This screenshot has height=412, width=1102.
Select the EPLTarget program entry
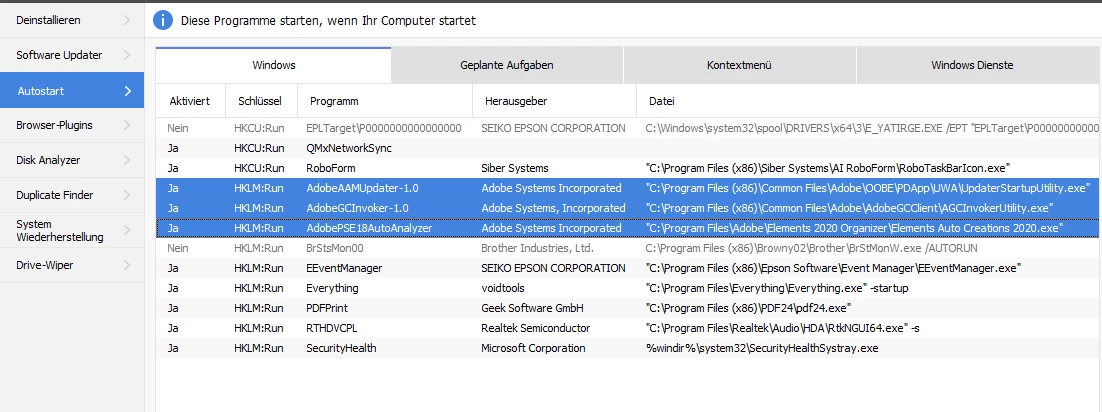[x=384, y=128]
